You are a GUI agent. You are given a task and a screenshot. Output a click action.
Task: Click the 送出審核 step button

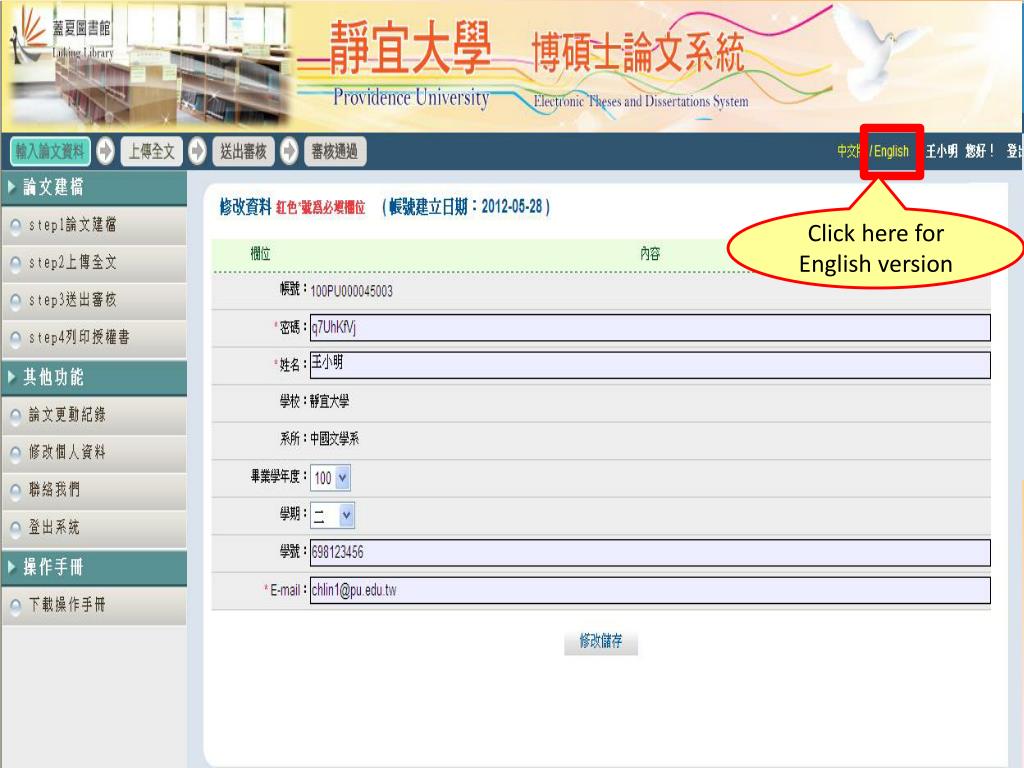(x=243, y=152)
